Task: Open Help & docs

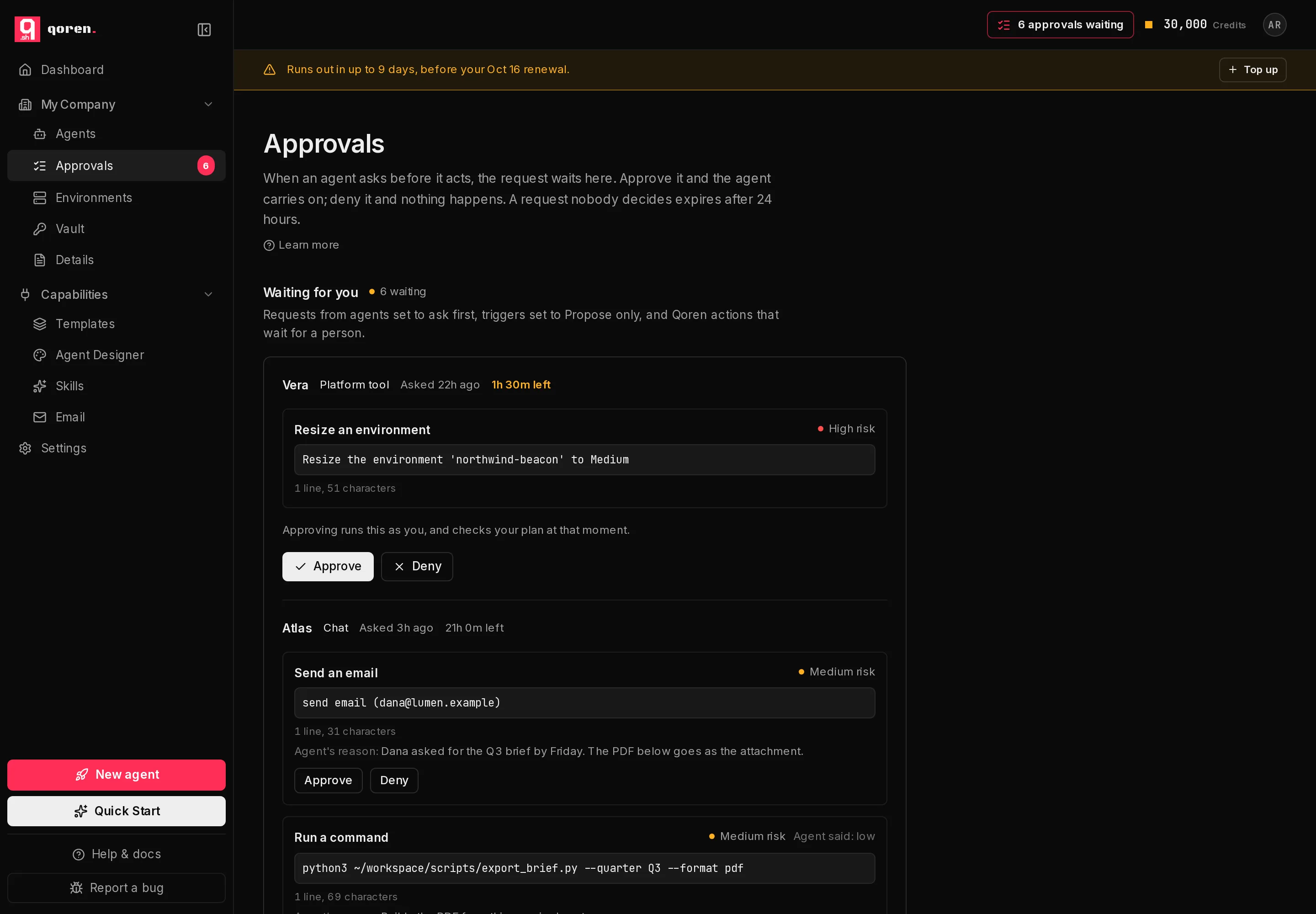Action: 116,855
